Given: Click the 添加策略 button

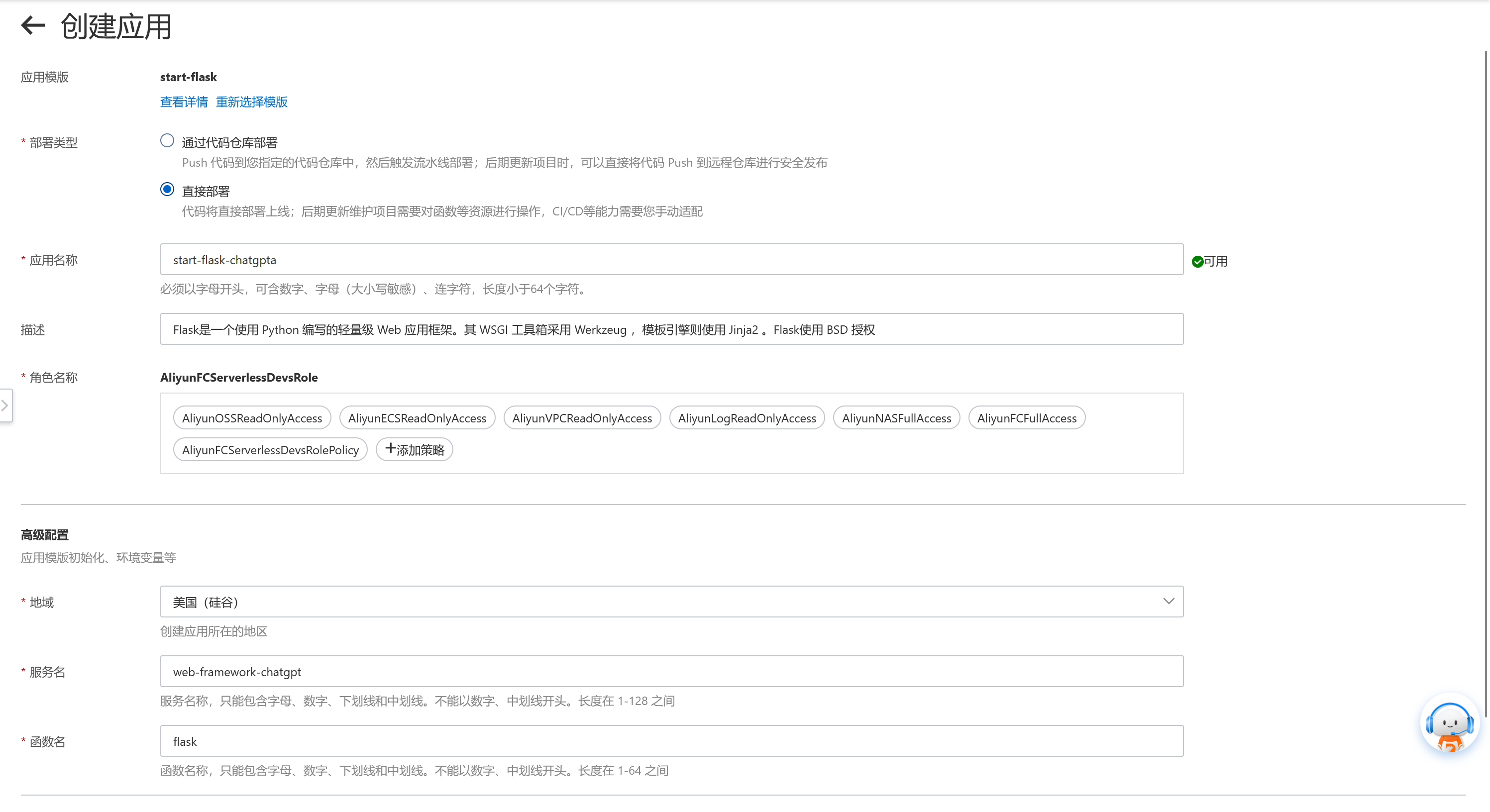Looking at the screenshot, I should click(x=414, y=449).
